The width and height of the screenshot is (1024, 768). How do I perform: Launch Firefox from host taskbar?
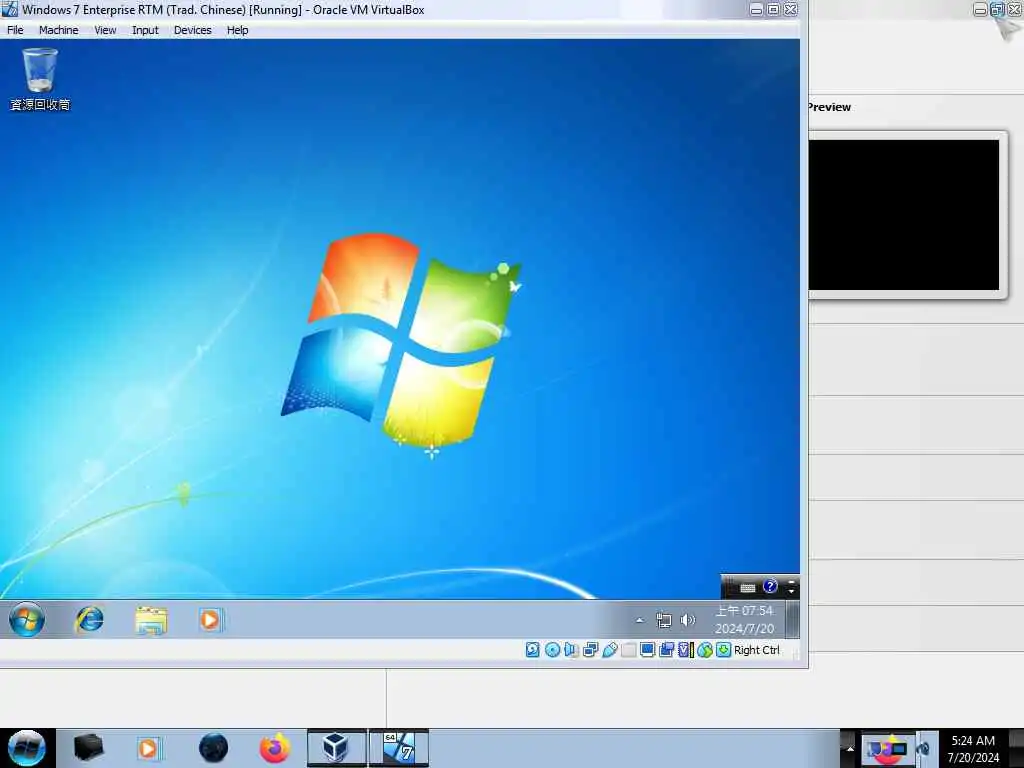click(x=275, y=748)
